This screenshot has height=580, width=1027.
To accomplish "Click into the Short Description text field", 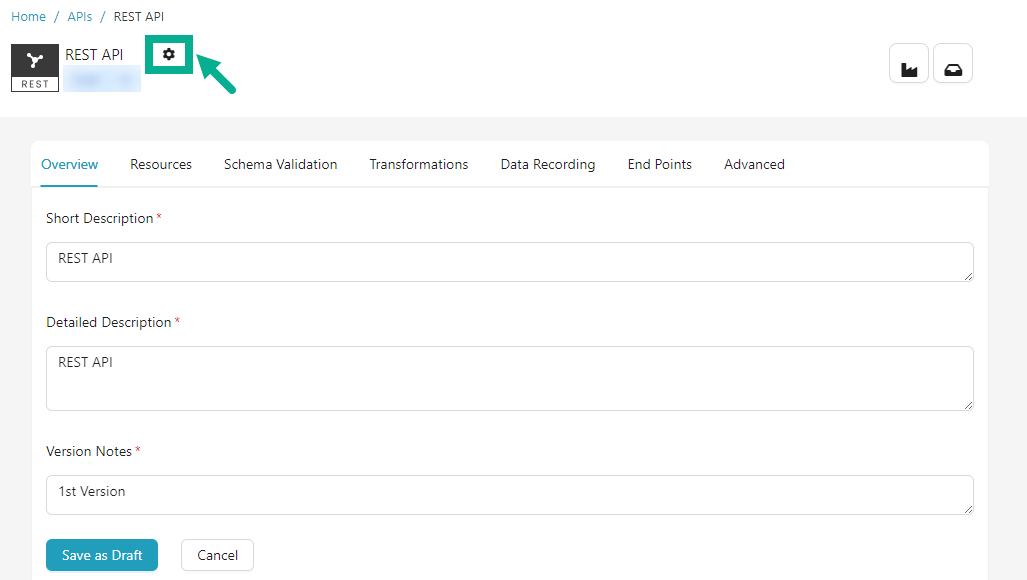I will pos(509,261).
